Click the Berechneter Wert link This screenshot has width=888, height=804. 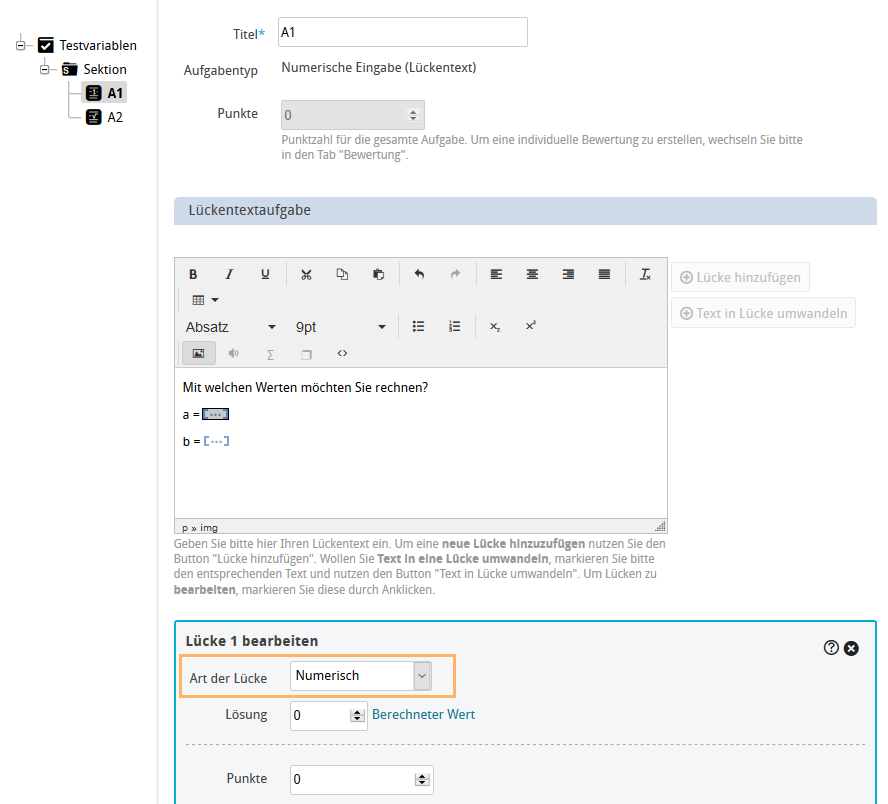(423, 715)
